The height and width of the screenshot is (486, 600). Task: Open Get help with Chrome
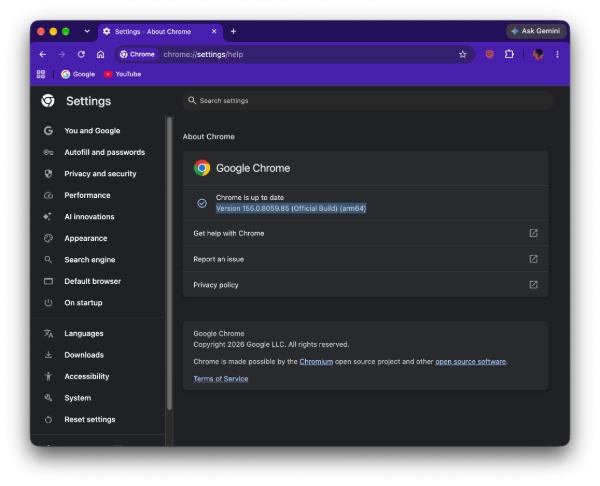pos(365,233)
